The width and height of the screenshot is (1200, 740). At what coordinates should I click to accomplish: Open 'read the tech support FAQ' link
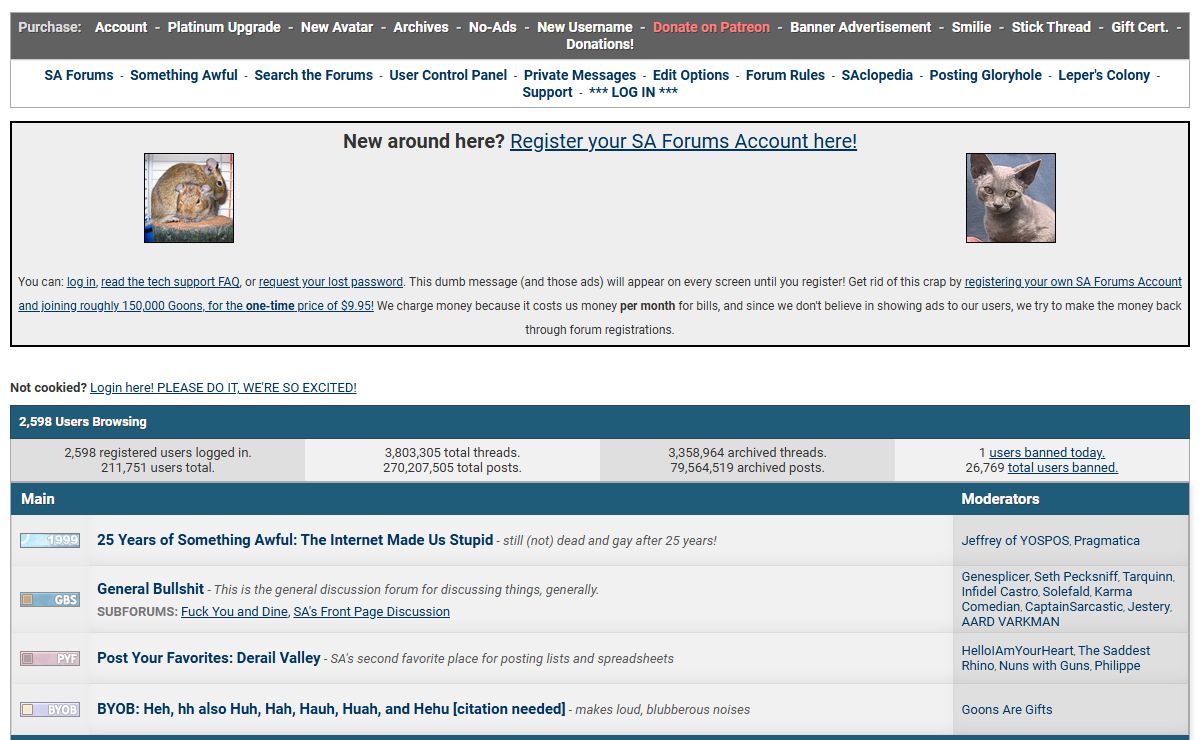click(x=170, y=282)
